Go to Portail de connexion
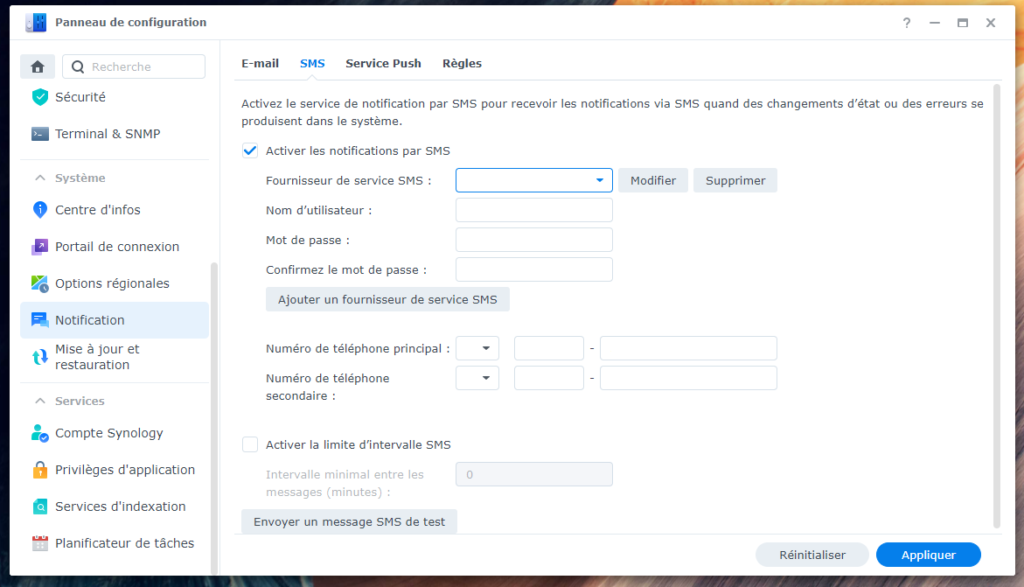Screen dimensions: 1024x587 (x=117, y=247)
